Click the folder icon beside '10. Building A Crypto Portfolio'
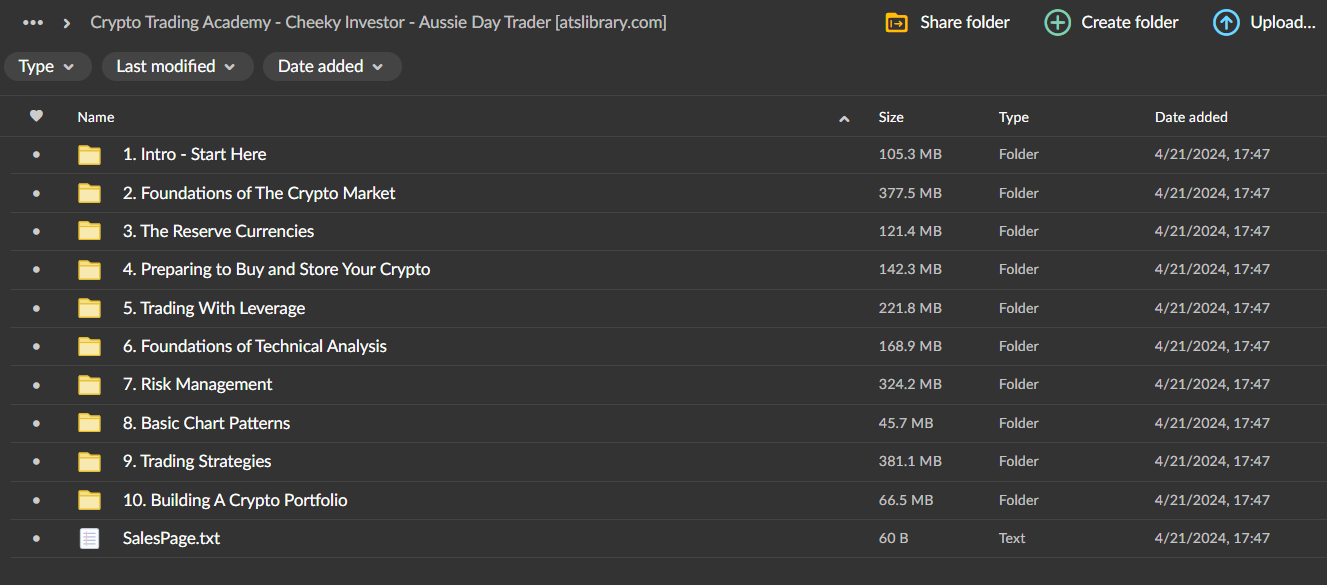The width and height of the screenshot is (1327, 585). pyautogui.click(x=89, y=499)
